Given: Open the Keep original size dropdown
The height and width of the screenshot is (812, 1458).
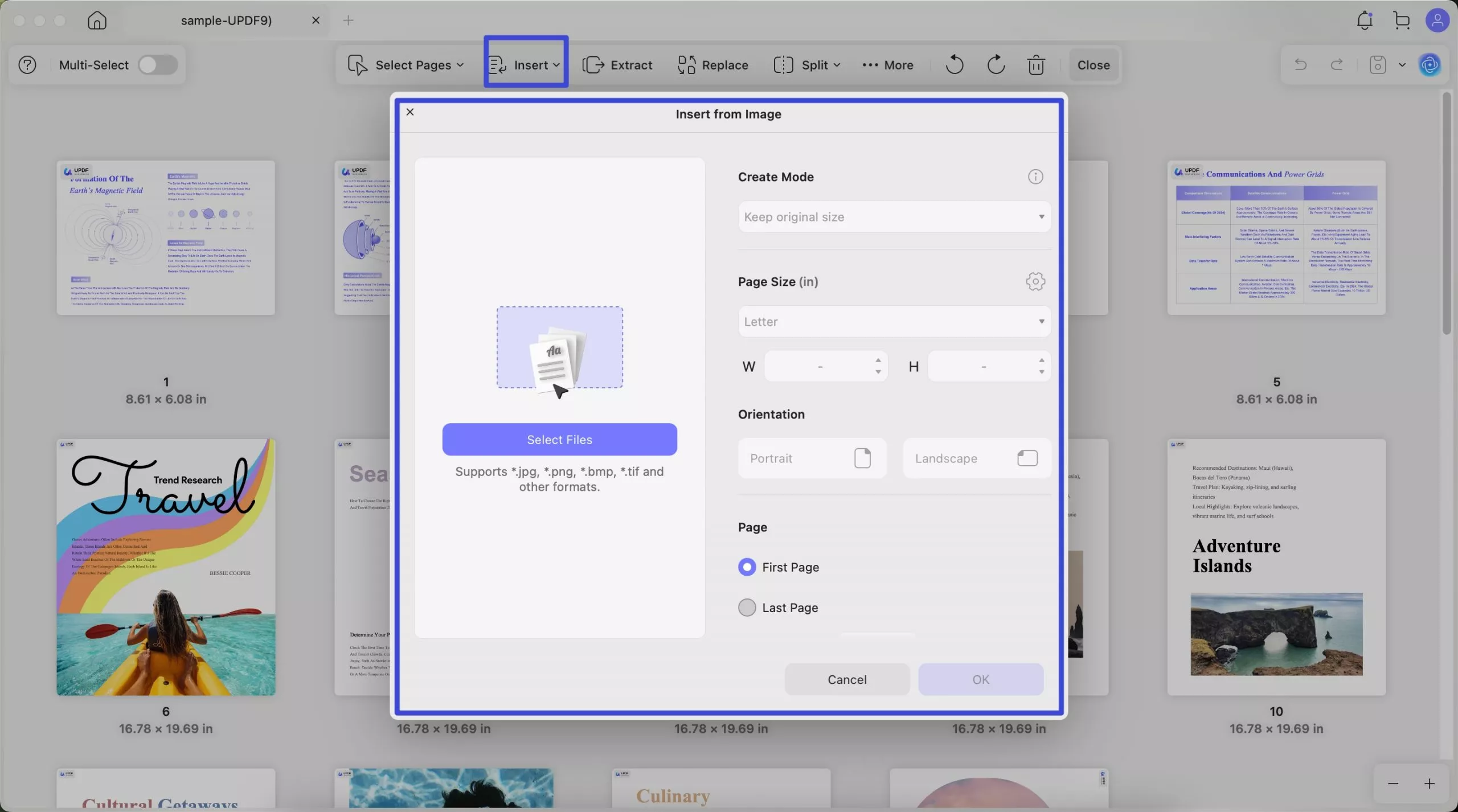Looking at the screenshot, I should 894,217.
